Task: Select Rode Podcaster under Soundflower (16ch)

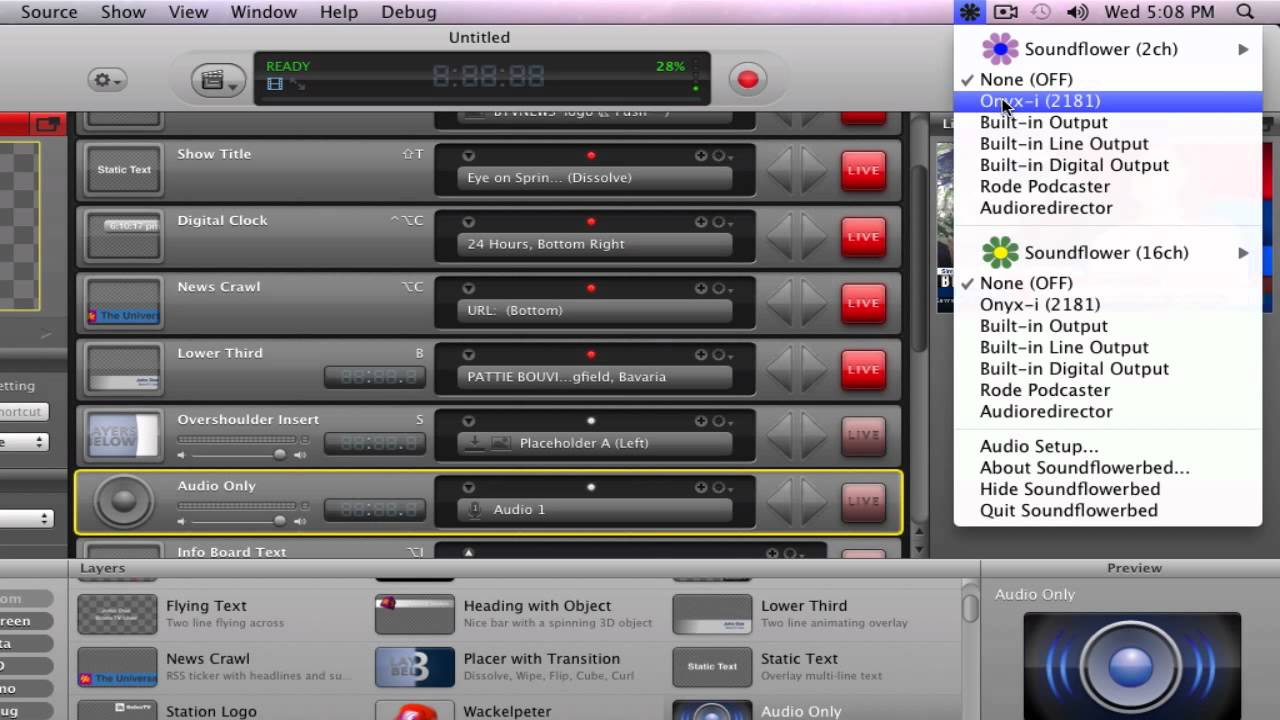Action: click(1108, 390)
